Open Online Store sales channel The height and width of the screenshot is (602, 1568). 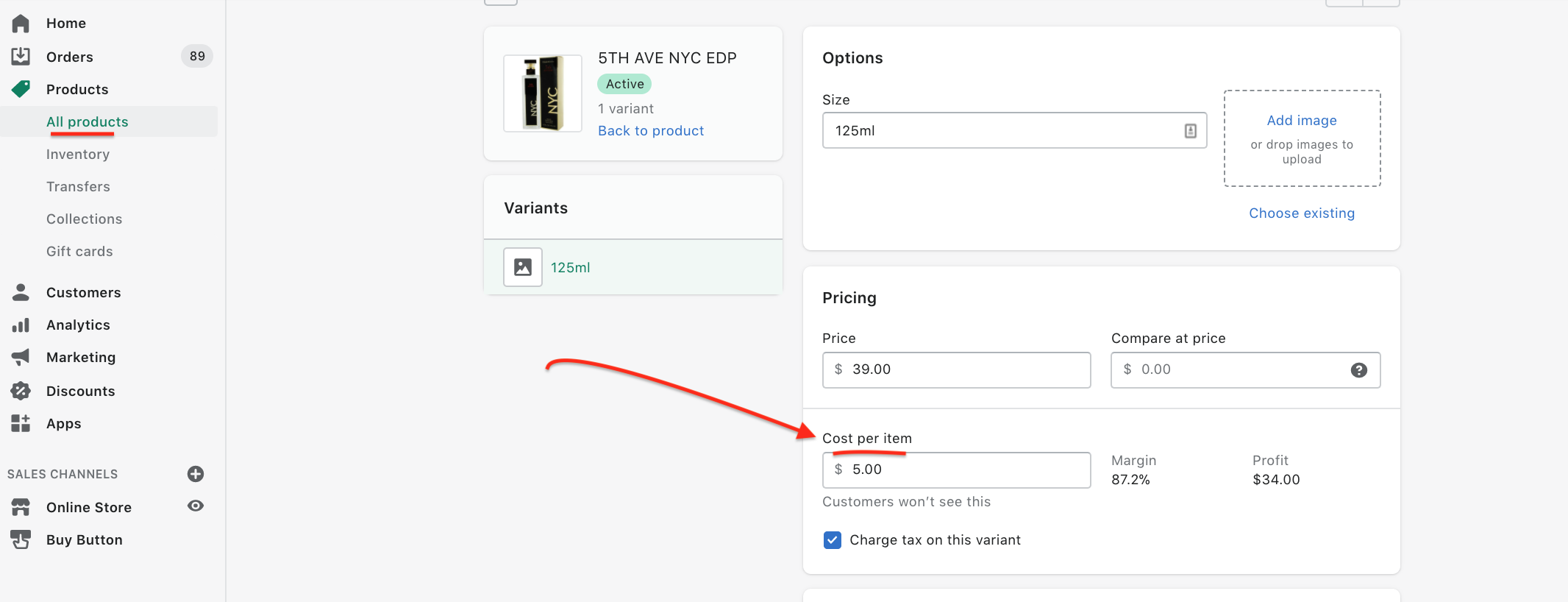[89, 508]
